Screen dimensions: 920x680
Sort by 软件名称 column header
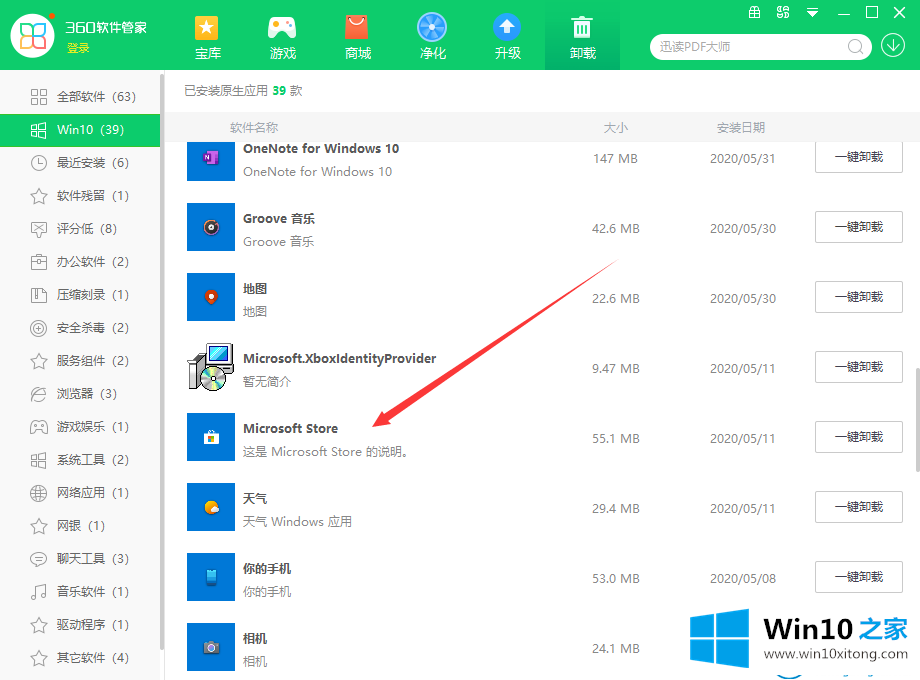tap(254, 127)
